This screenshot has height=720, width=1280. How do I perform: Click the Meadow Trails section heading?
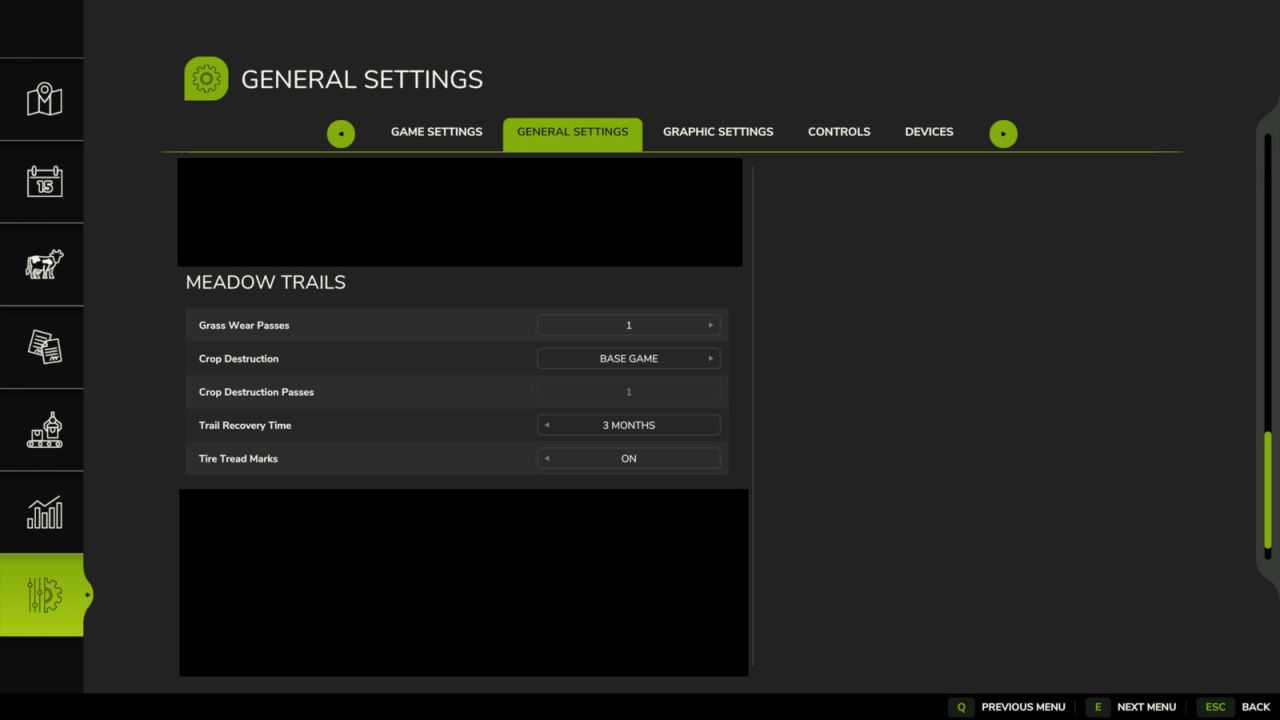pyautogui.click(x=265, y=282)
